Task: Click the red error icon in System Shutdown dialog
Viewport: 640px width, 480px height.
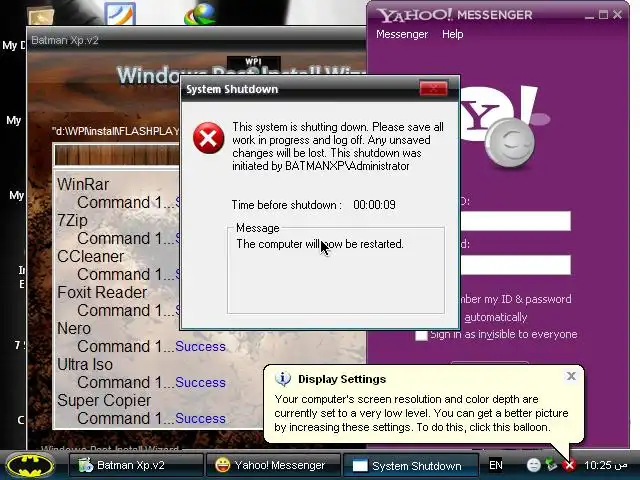Action: pyautogui.click(x=209, y=138)
